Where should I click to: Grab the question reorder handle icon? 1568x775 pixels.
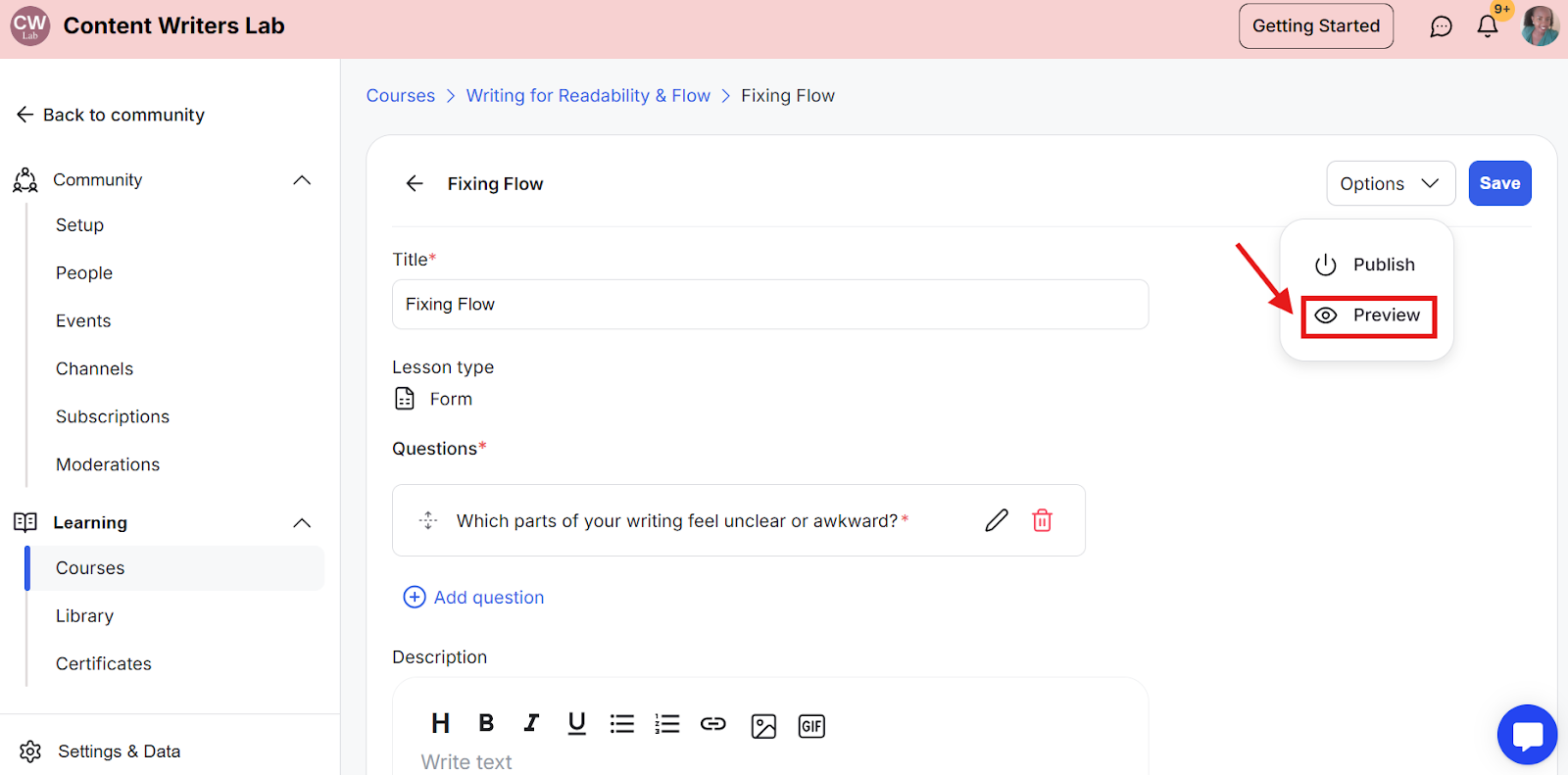(428, 520)
